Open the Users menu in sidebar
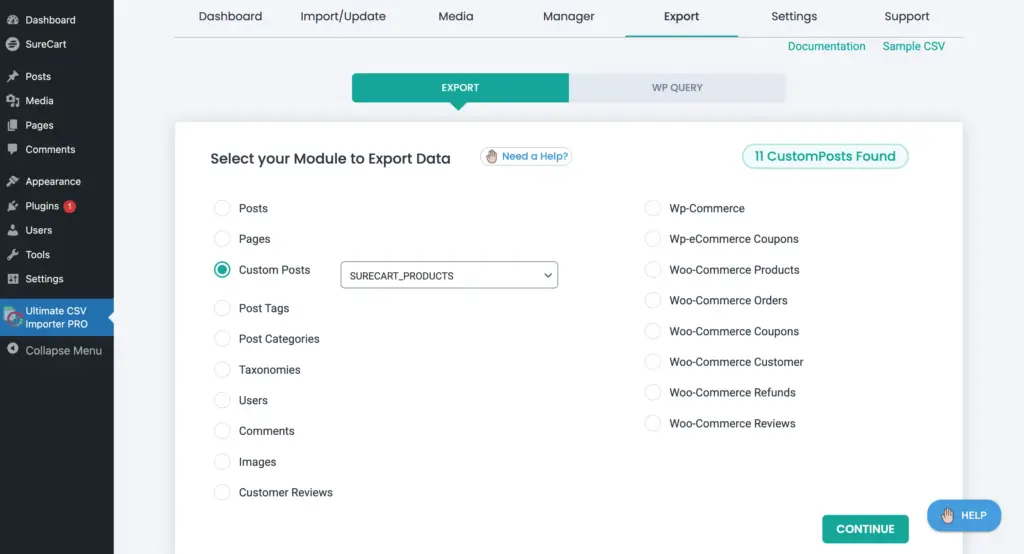 coord(38,230)
